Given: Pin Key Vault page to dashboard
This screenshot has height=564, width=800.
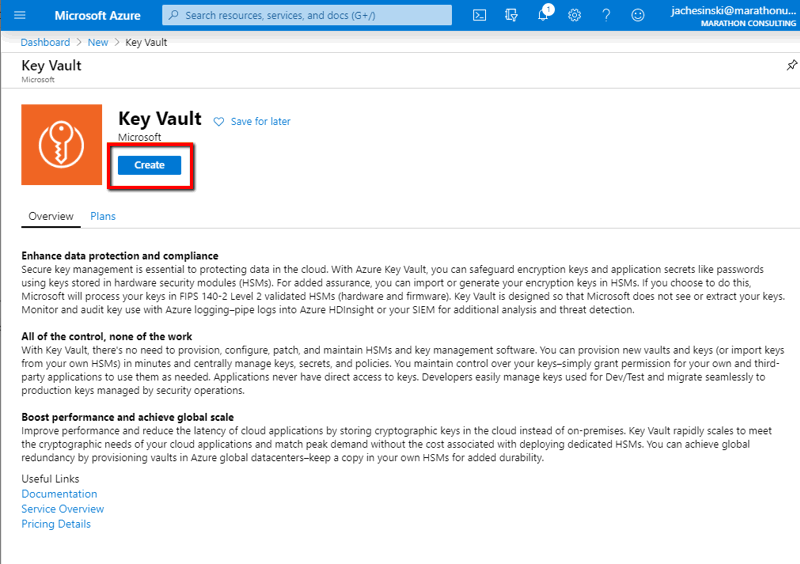Looking at the screenshot, I should click(x=791, y=65).
